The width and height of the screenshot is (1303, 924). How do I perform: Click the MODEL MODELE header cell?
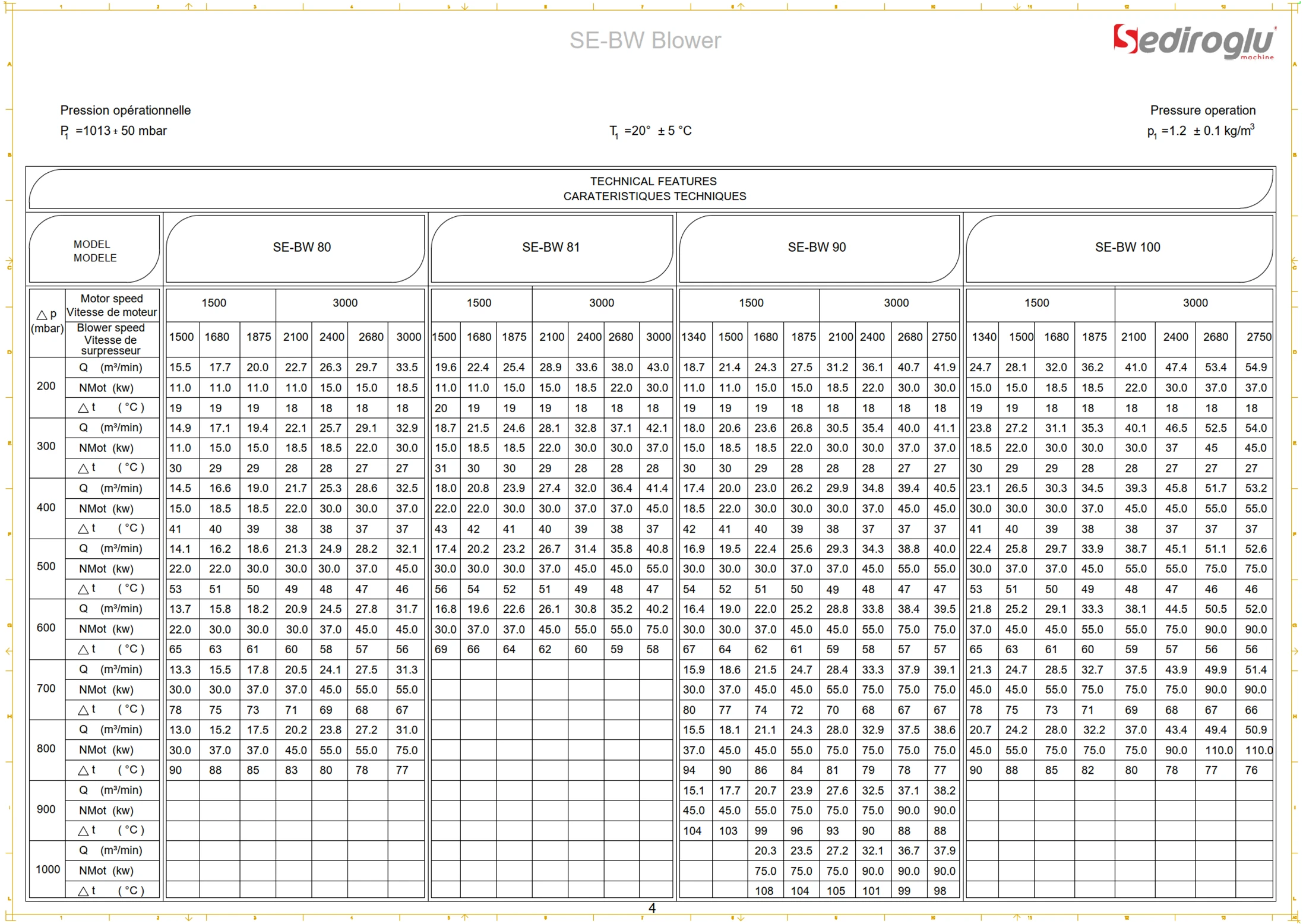pyautogui.click(x=94, y=251)
